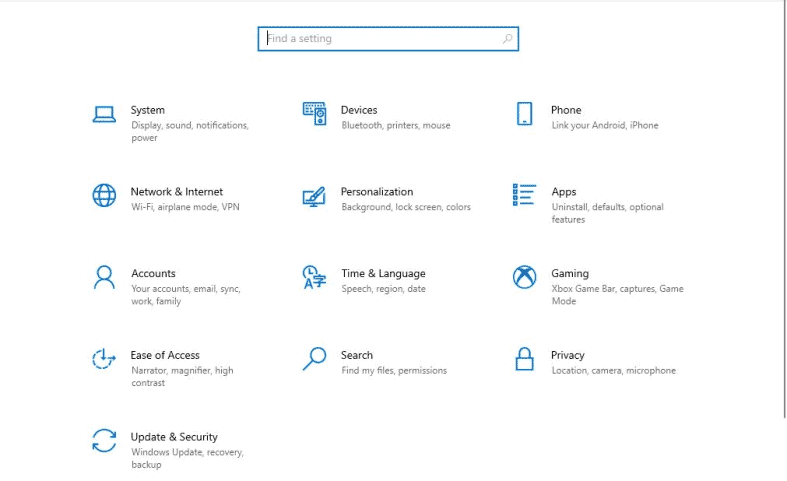Open Gaming settings title text
This screenshot has width=787, height=481.
[x=570, y=273]
